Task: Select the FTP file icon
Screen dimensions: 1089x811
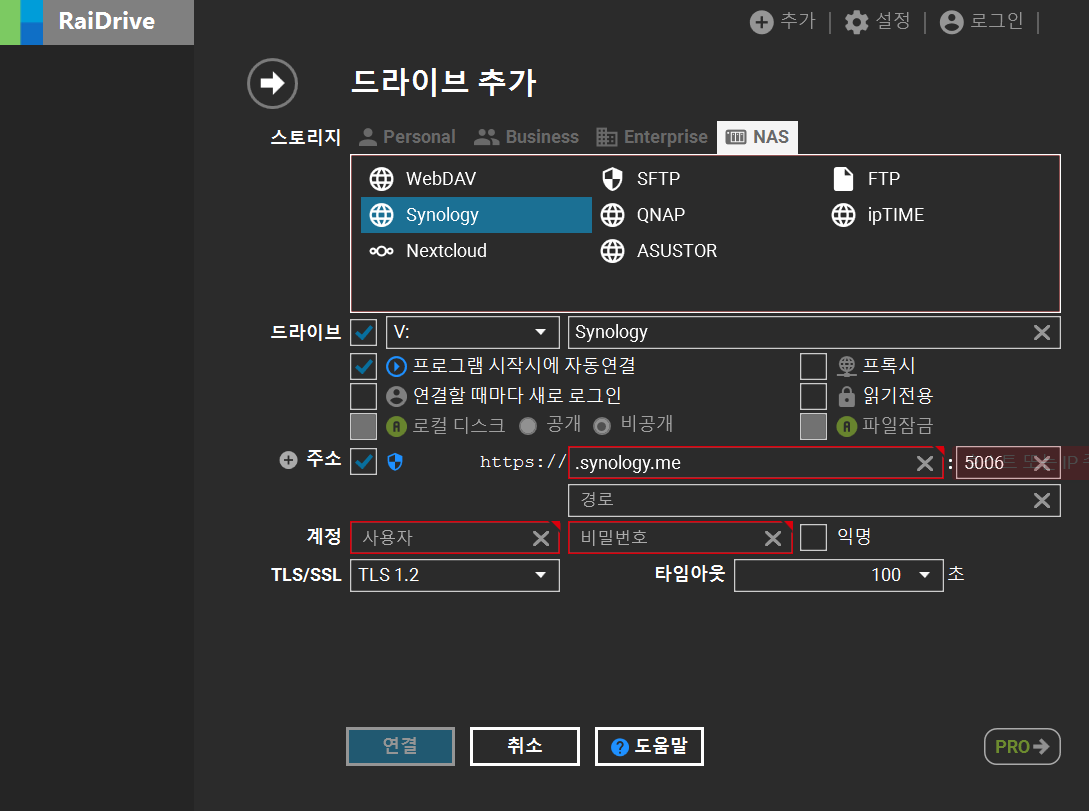Action: coord(843,179)
